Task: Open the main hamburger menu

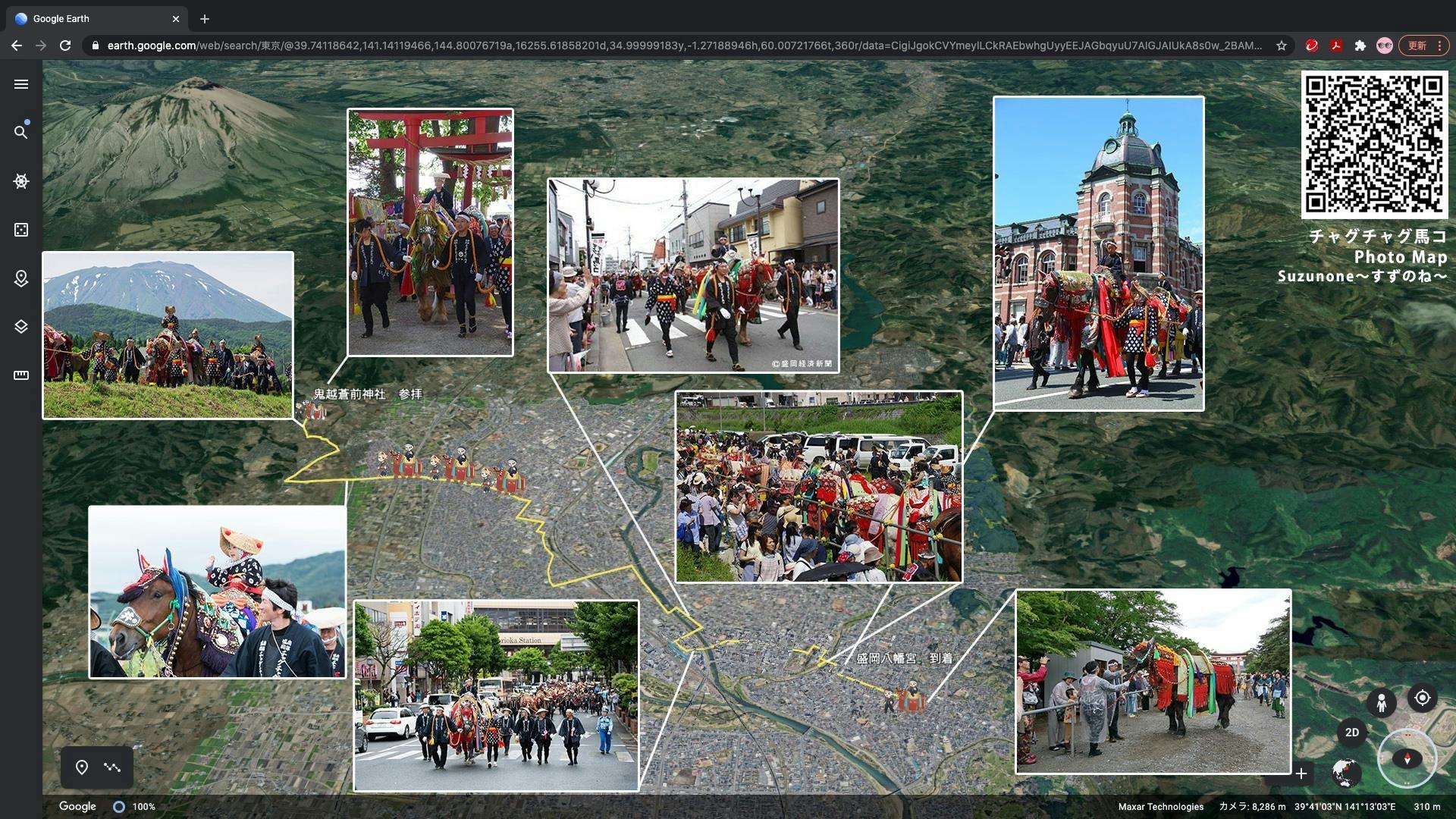Action: click(21, 84)
